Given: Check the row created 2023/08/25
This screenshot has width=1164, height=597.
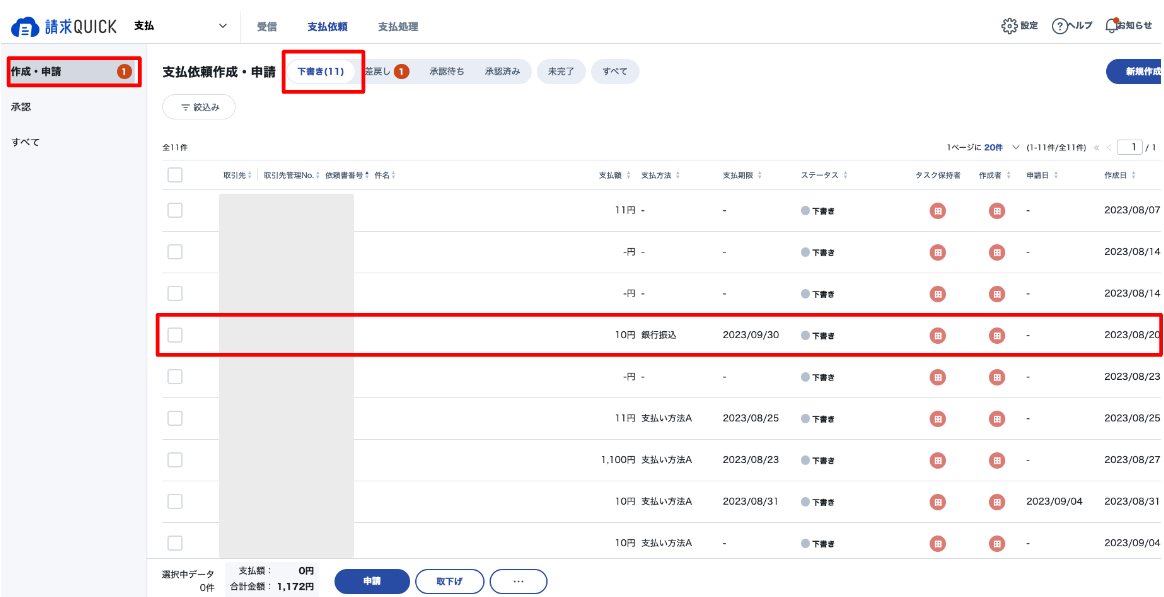Looking at the screenshot, I should tap(175, 419).
